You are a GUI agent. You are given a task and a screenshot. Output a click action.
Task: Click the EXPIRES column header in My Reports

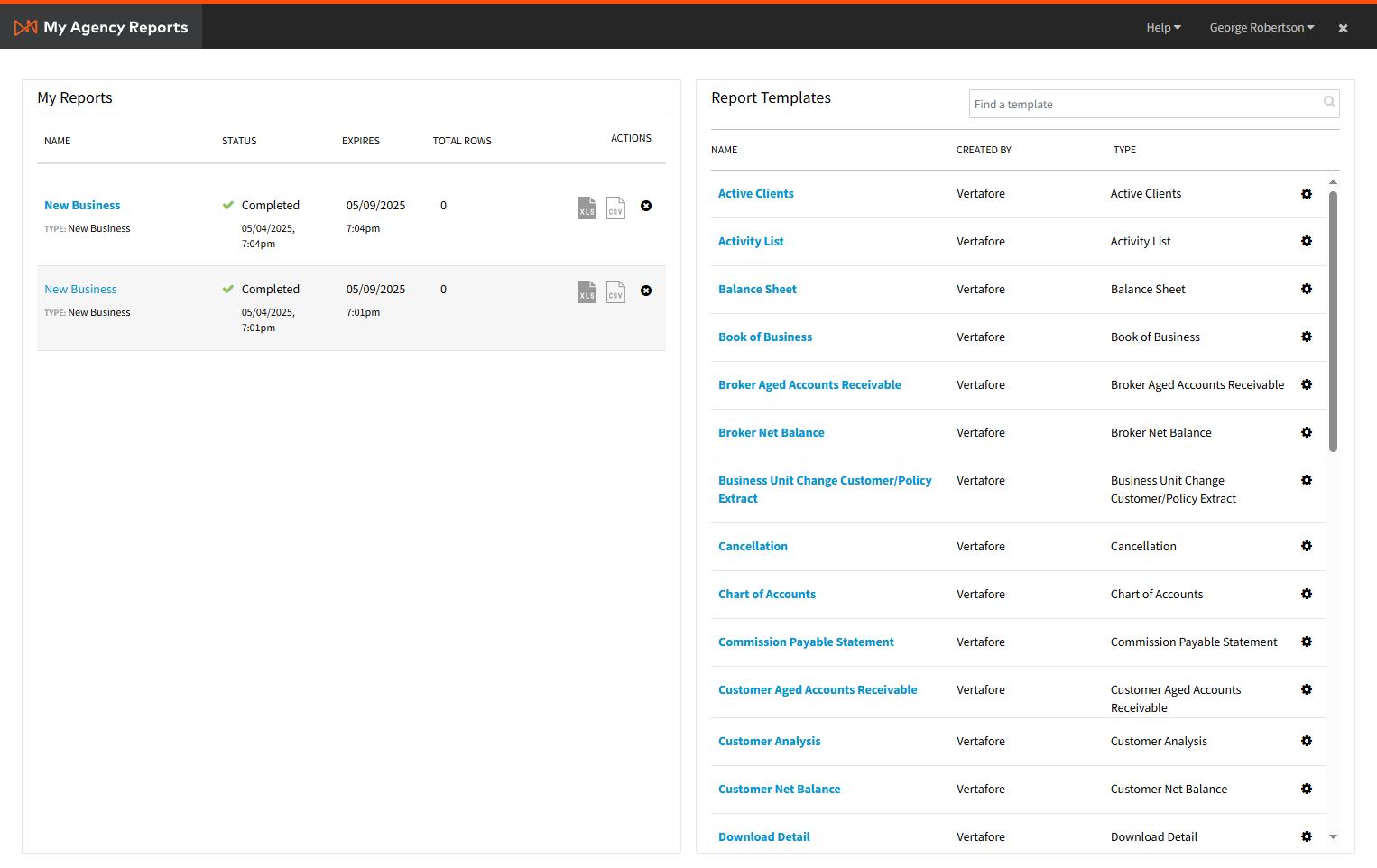361,141
